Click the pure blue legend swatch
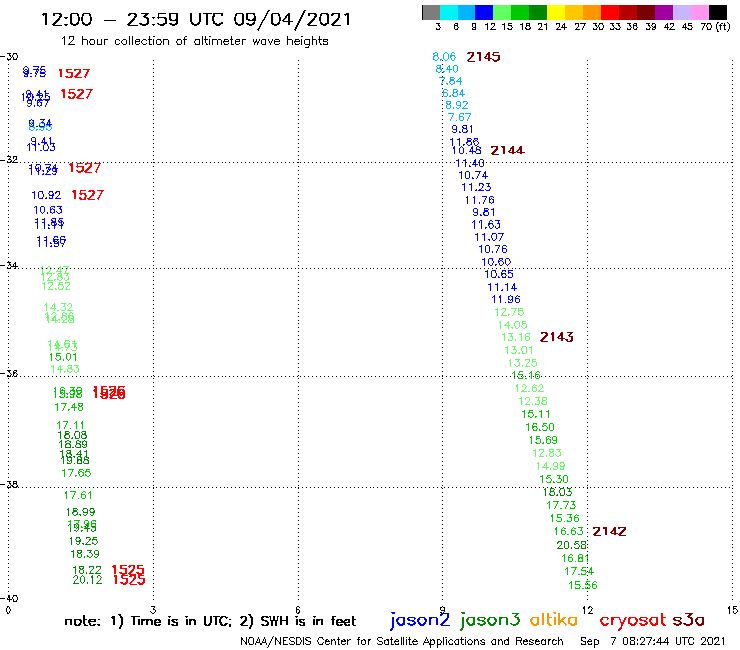The width and height of the screenshot is (740, 650). tap(484, 12)
